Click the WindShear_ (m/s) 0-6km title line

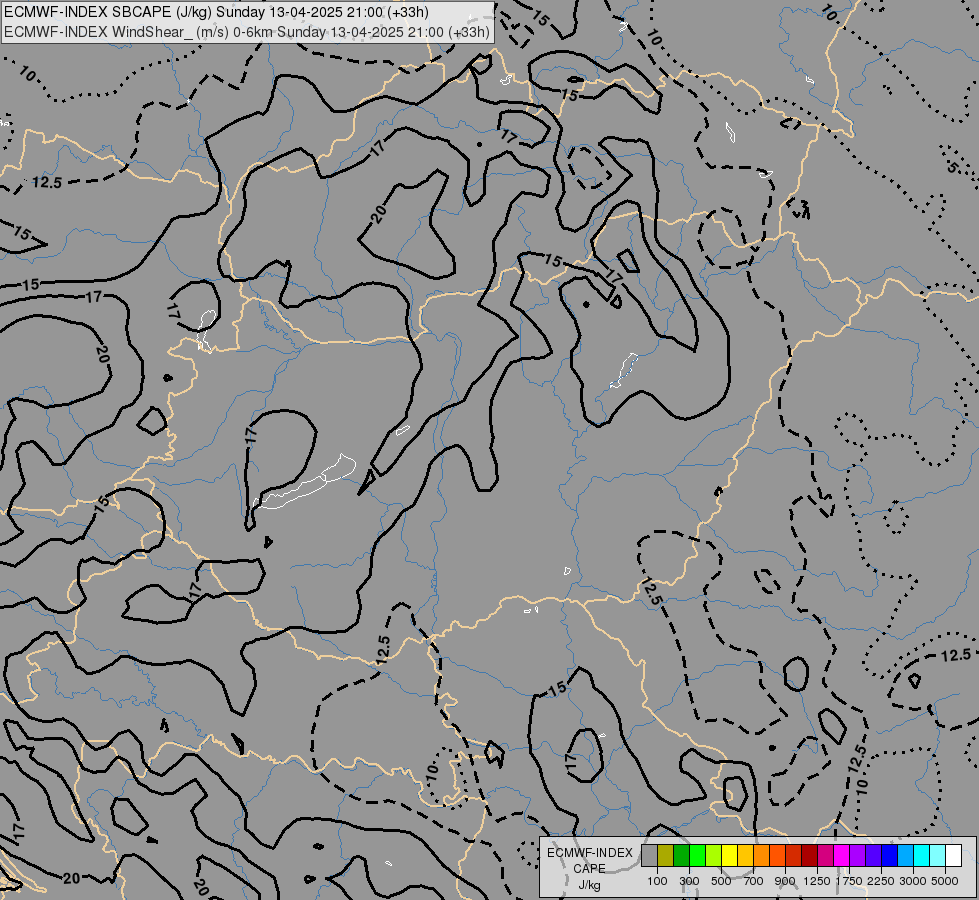pyautogui.click(x=247, y=32)
